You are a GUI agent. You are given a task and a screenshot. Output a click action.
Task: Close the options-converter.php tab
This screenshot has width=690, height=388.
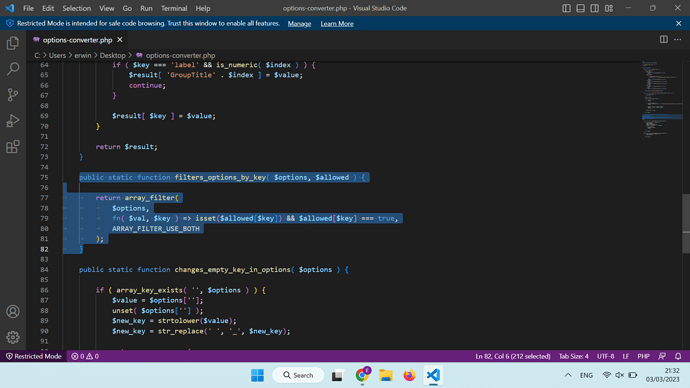[120, 40]
